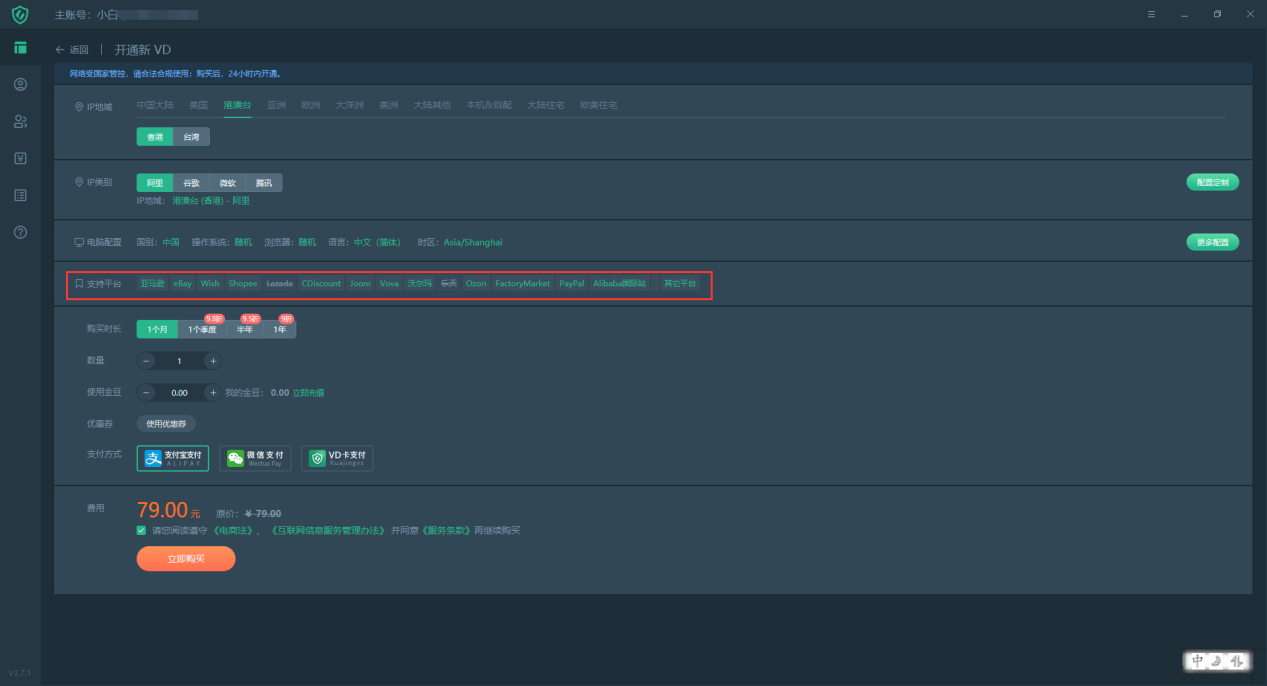Open the list records sidebar icon
The image size is (1267, 686).
[20, 195]
